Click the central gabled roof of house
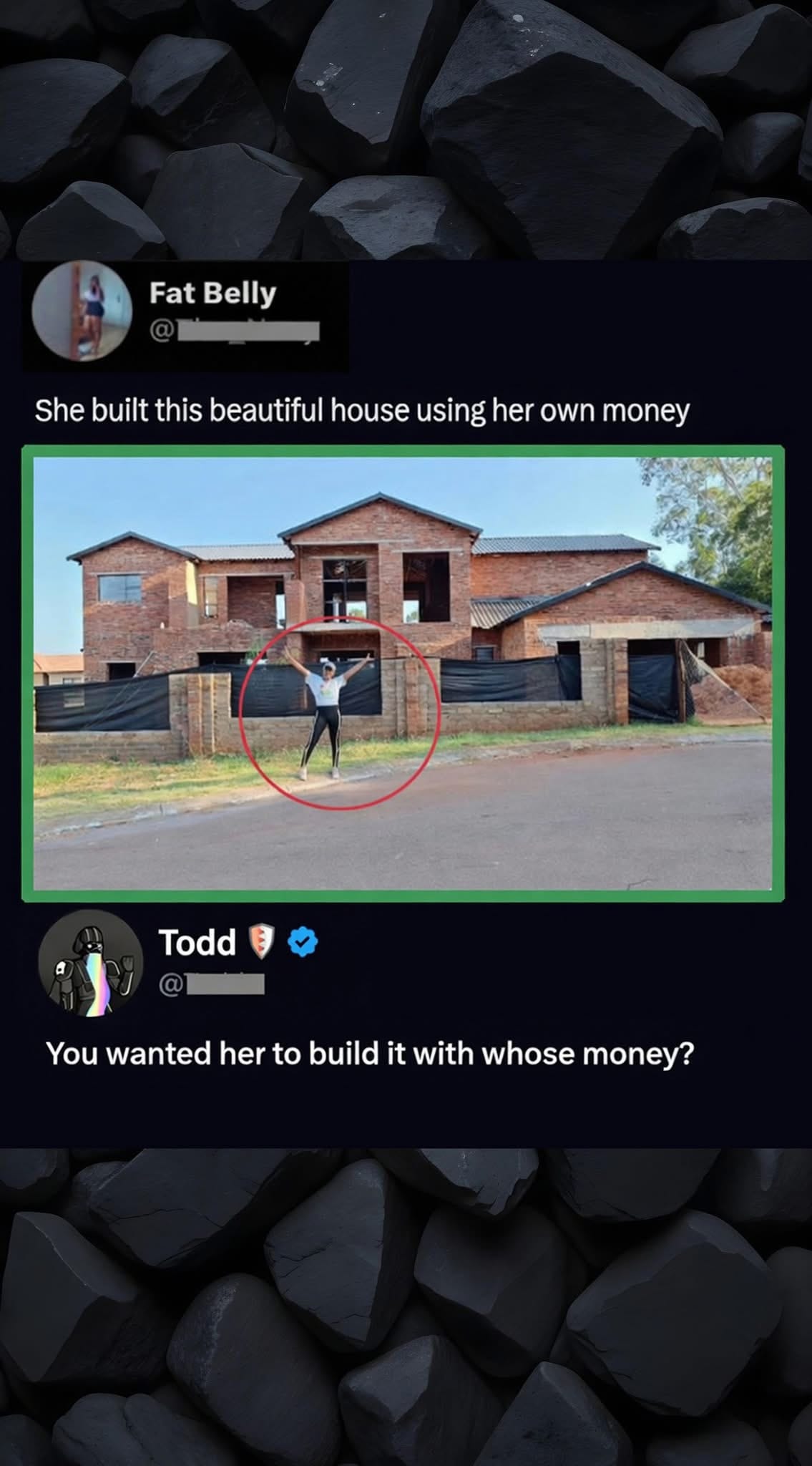The height and width of the screenshot is (1466, 812). [379, 515]
